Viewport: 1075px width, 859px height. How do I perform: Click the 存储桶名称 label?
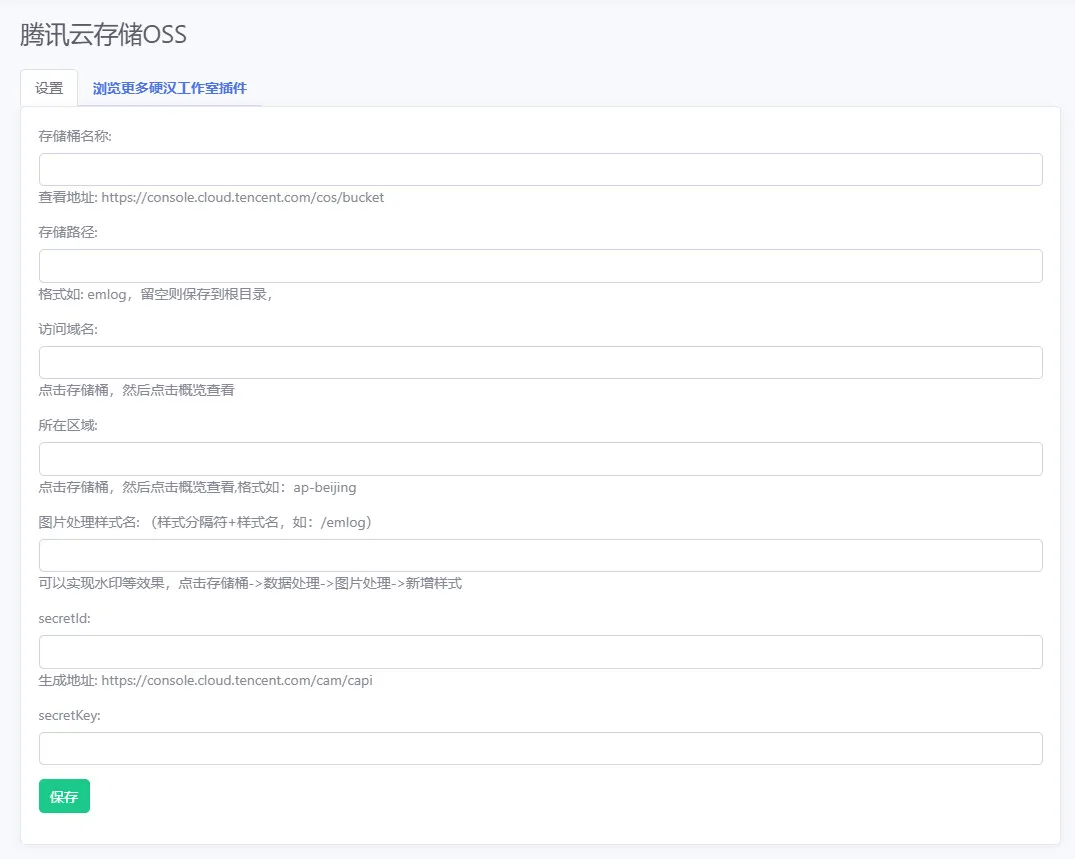tap(75, 136)
